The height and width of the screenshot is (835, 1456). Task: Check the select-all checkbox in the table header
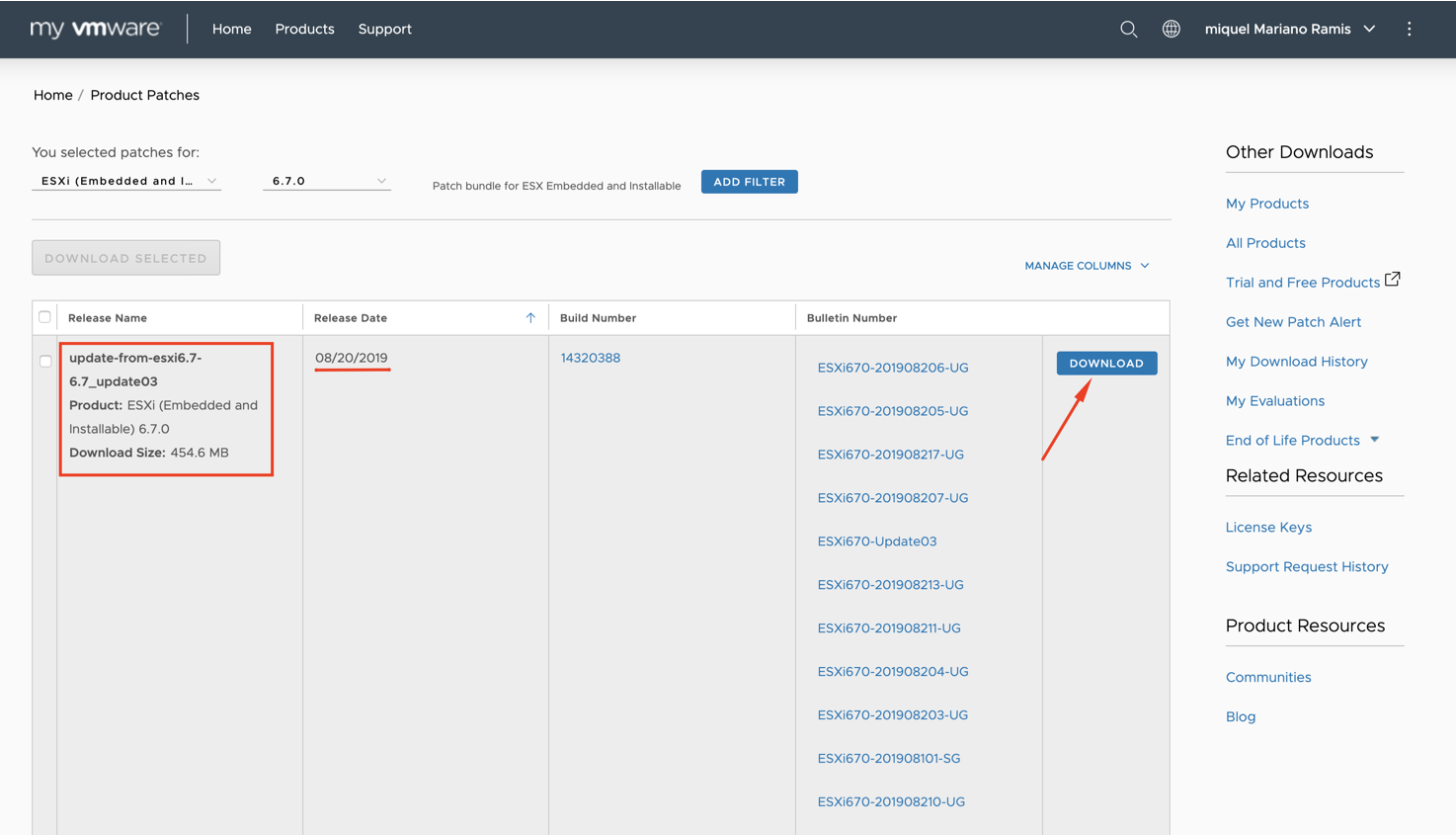pos(44,317)
